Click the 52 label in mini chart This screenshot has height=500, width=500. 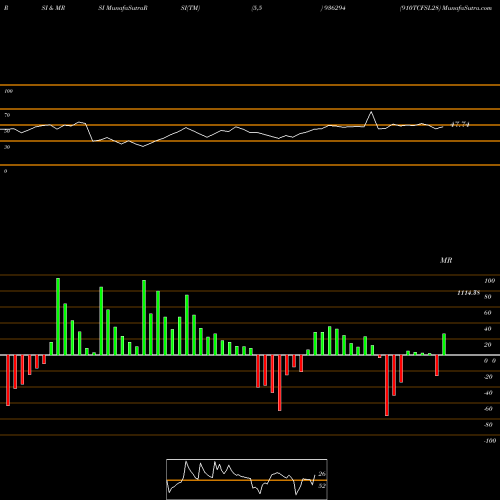[x=322, y=486]
